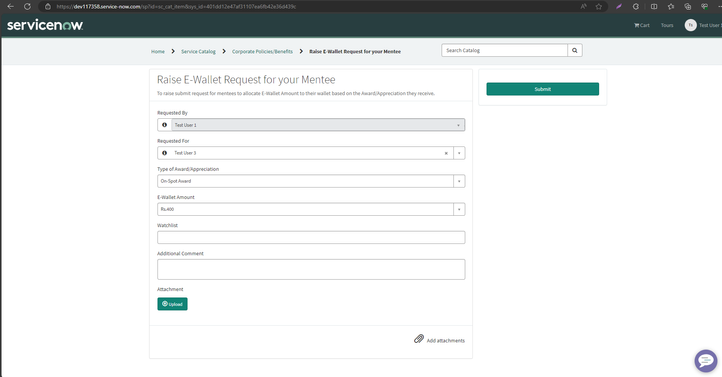Open the Tours menu
The height and width of the screenshot is (377, 722).
pyautogui.click(x=667, y=25)
